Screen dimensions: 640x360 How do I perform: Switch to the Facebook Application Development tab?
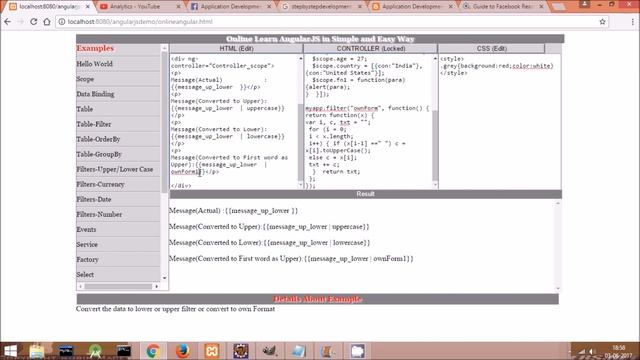231,7
